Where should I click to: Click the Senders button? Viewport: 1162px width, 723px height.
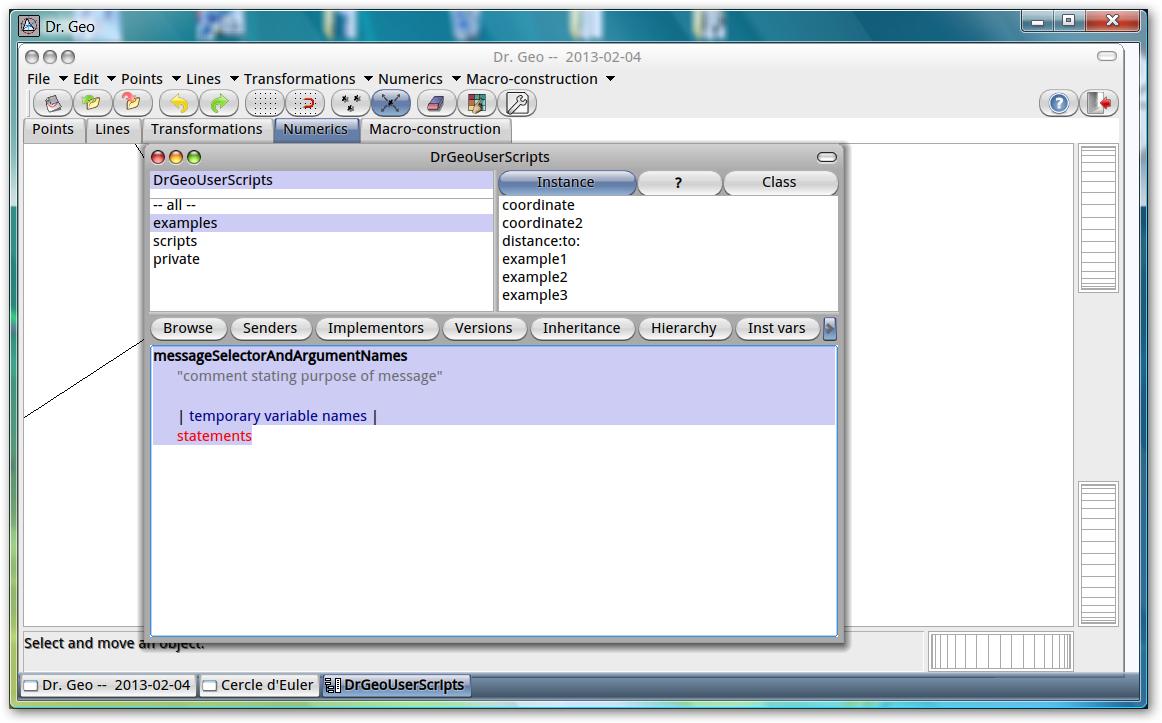coord(270,328)
